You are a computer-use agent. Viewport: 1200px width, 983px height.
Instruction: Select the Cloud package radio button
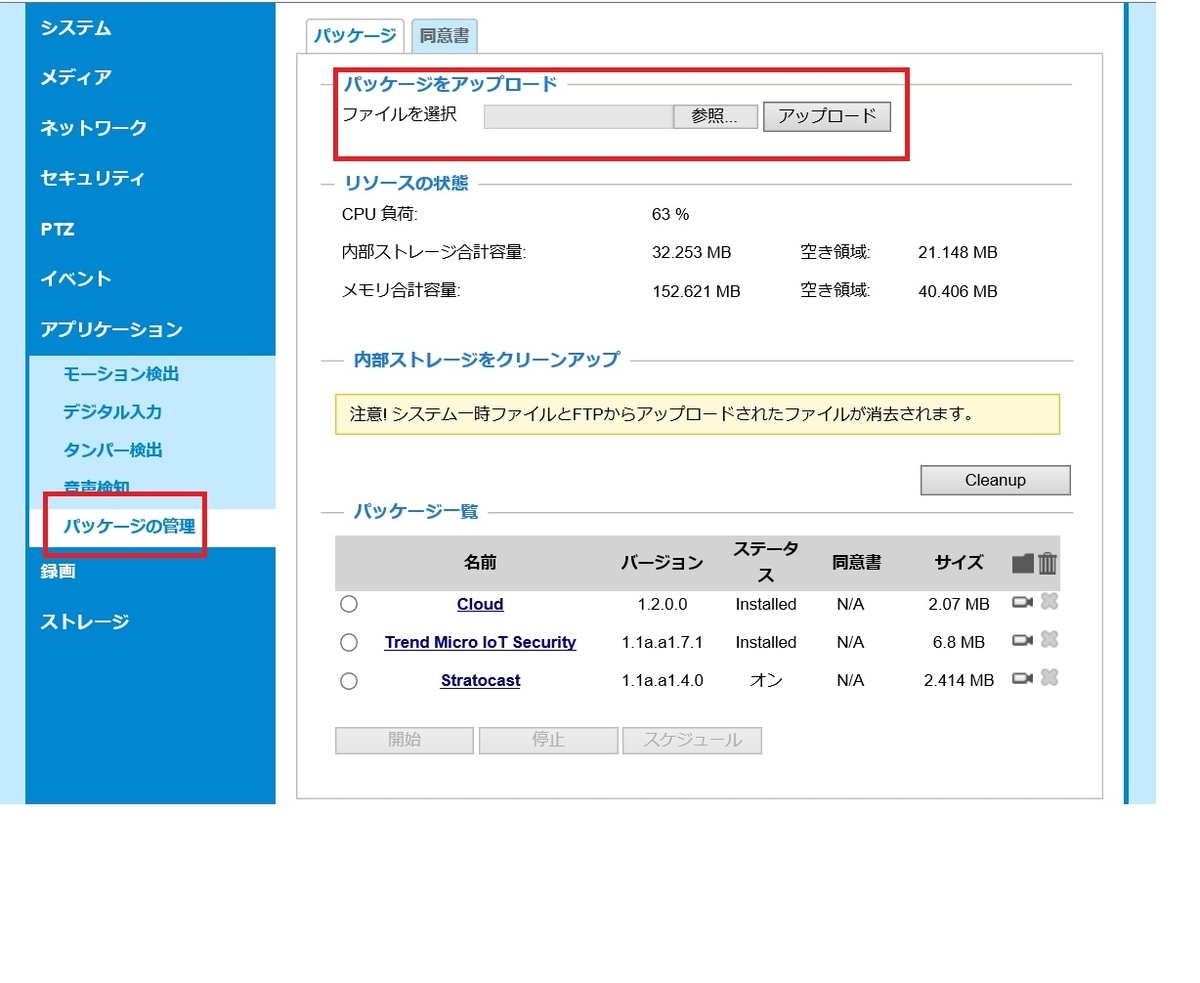348,603
